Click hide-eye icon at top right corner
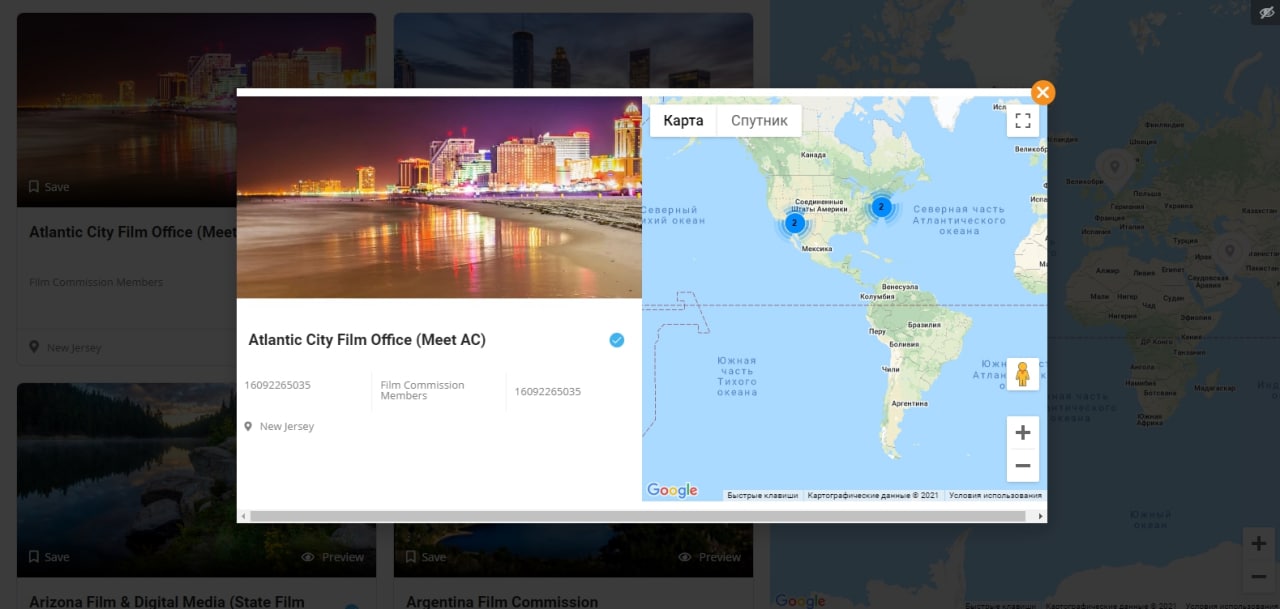1280x609 pixels. pos(1266,12)
